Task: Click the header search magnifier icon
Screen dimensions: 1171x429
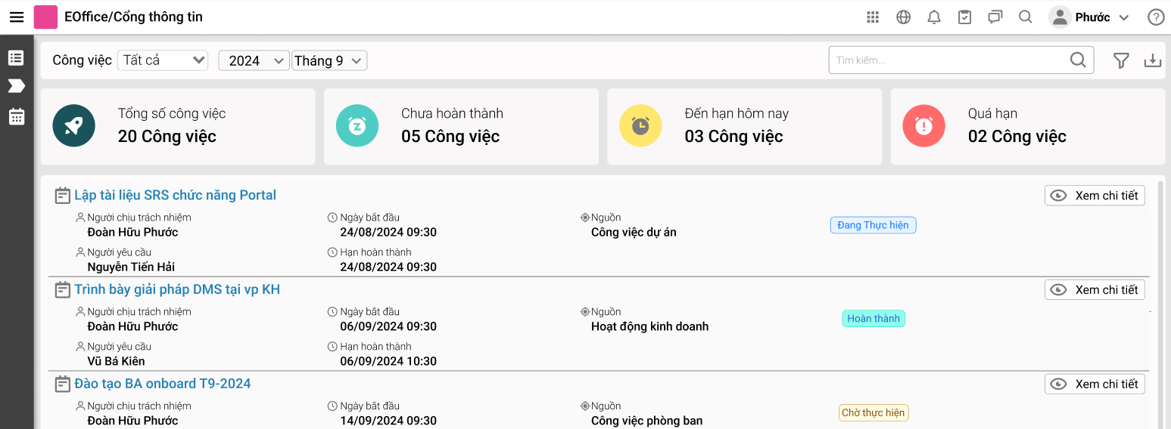Action: [1025, 17]
